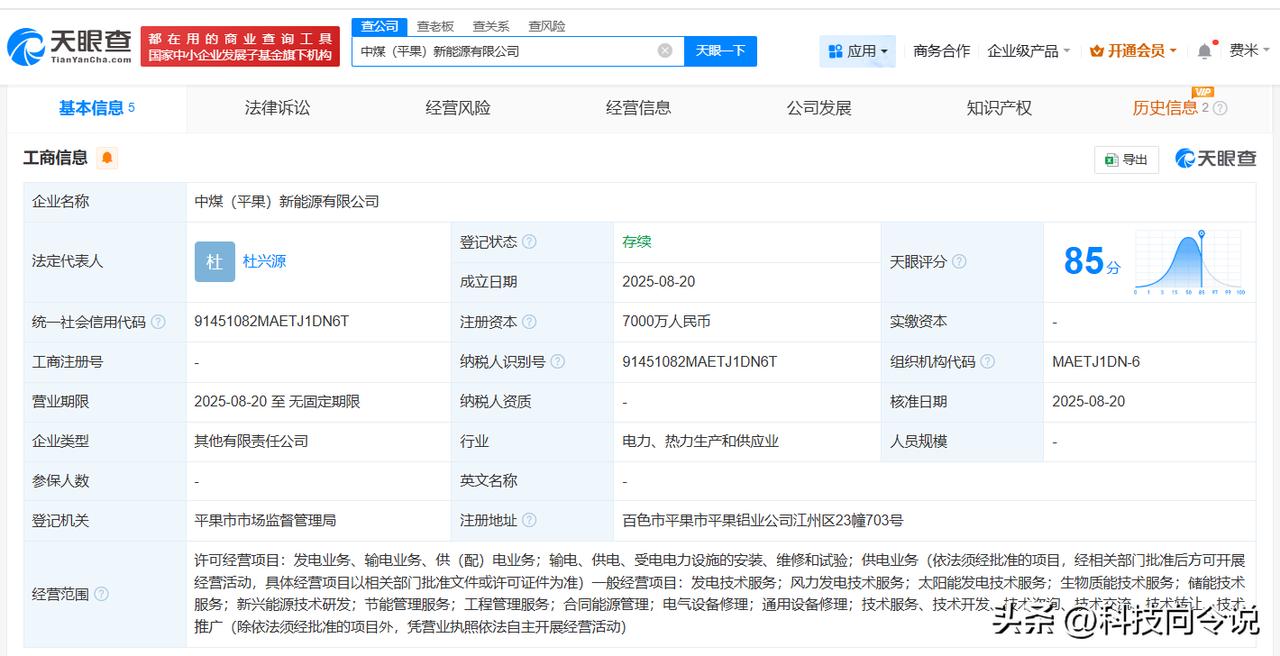Open legal representative 杜兴源 profile link

pos(264,261)
